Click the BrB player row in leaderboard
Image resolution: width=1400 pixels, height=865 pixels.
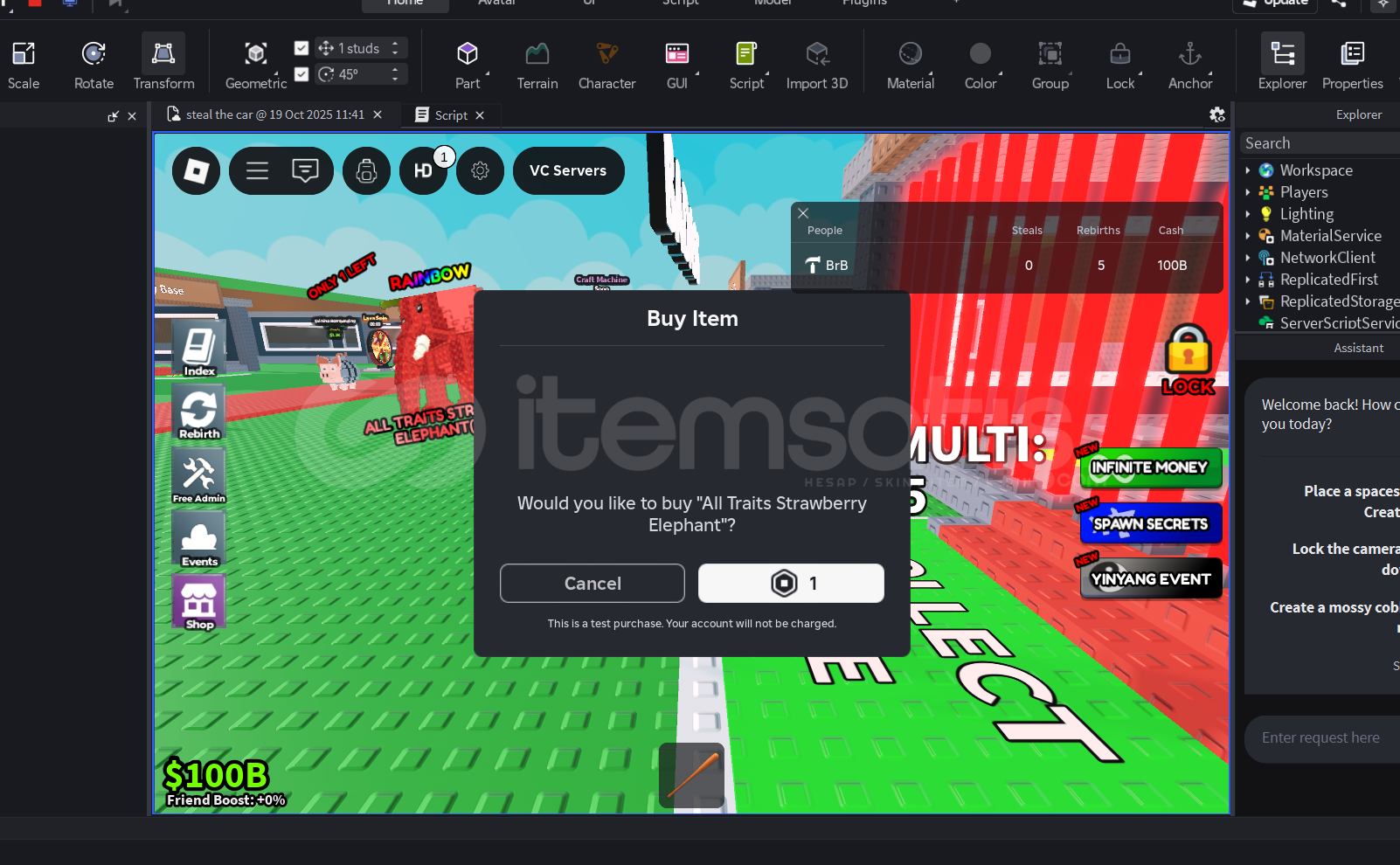coord(1007,265)
